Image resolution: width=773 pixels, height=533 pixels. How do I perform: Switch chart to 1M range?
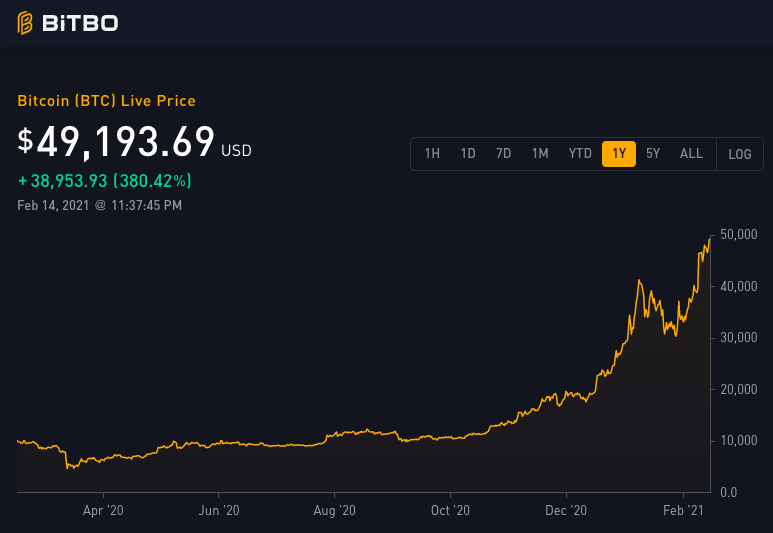pos(540,154)
